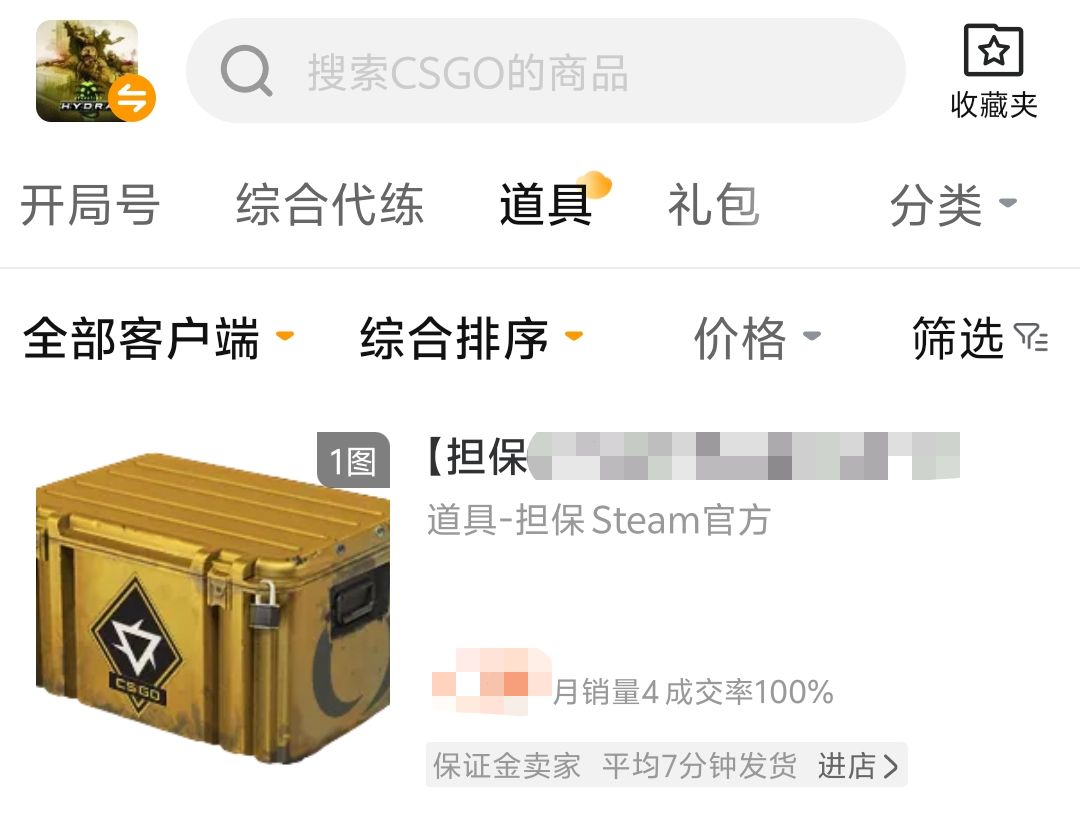Click the 筛选 filter funnel icon
The width and height of the screenshot is (1080, 815).
pyautogui.click(x=1031, y=337)
